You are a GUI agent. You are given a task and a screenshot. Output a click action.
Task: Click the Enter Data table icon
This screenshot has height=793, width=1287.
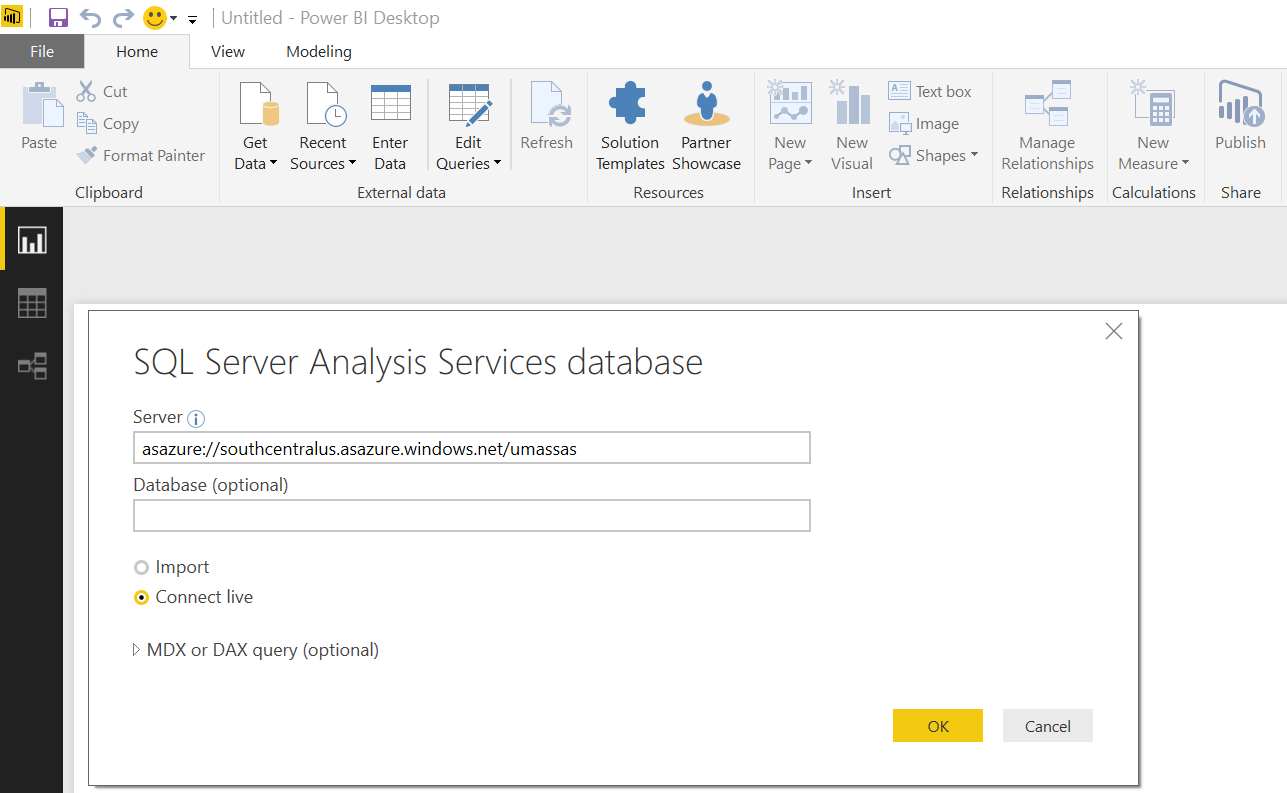point(390,104)
